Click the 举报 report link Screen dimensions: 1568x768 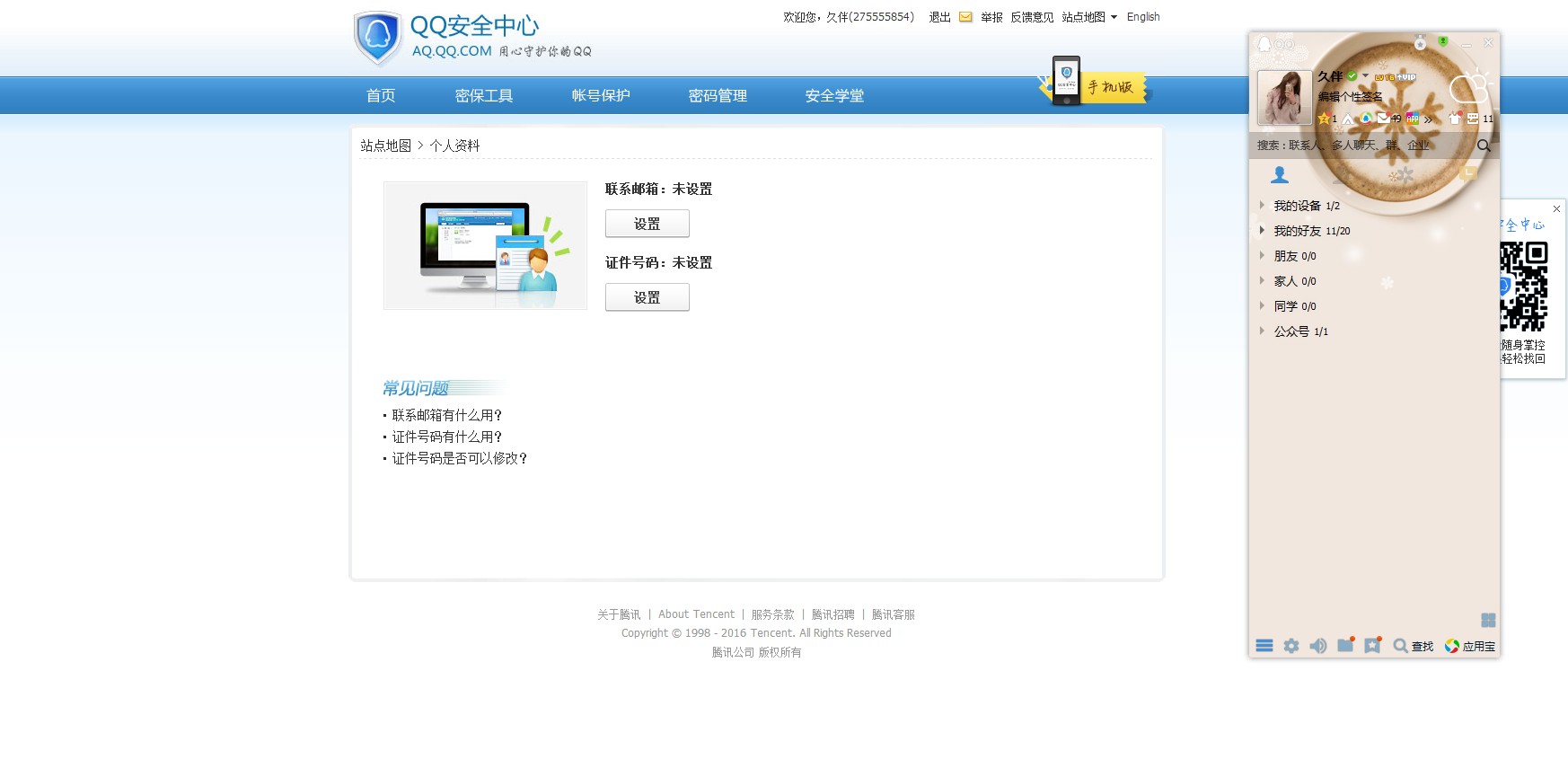[x=991, y=17]
